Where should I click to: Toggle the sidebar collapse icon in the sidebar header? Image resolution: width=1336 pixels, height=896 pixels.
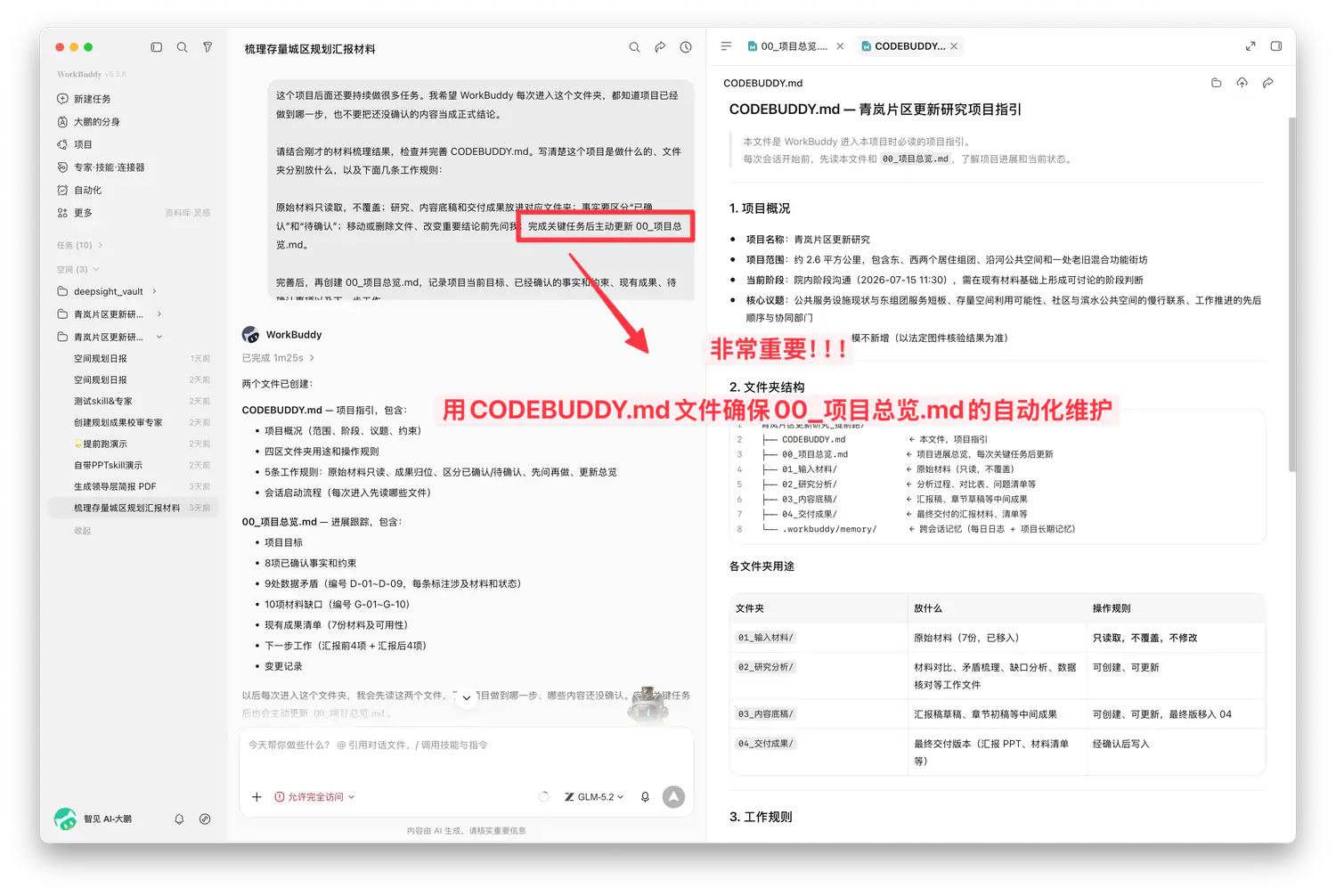(x=157, y=47)
